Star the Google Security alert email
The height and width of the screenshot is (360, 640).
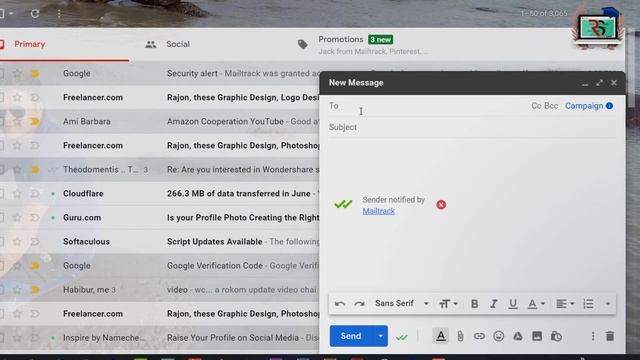(17, 73)
